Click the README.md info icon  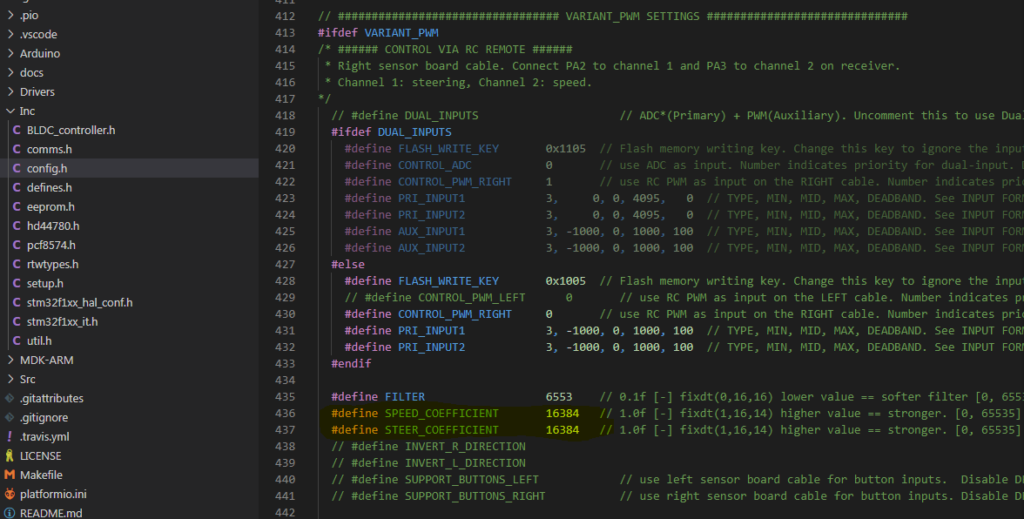click(x=10, y=513)
